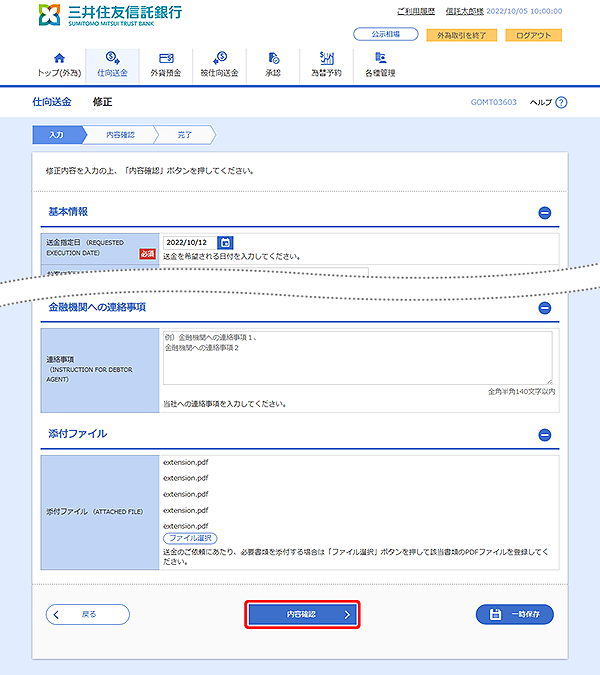Click the 送金指定日 date field
Screen dimensions: 600x675
click(x=189, y=242)
